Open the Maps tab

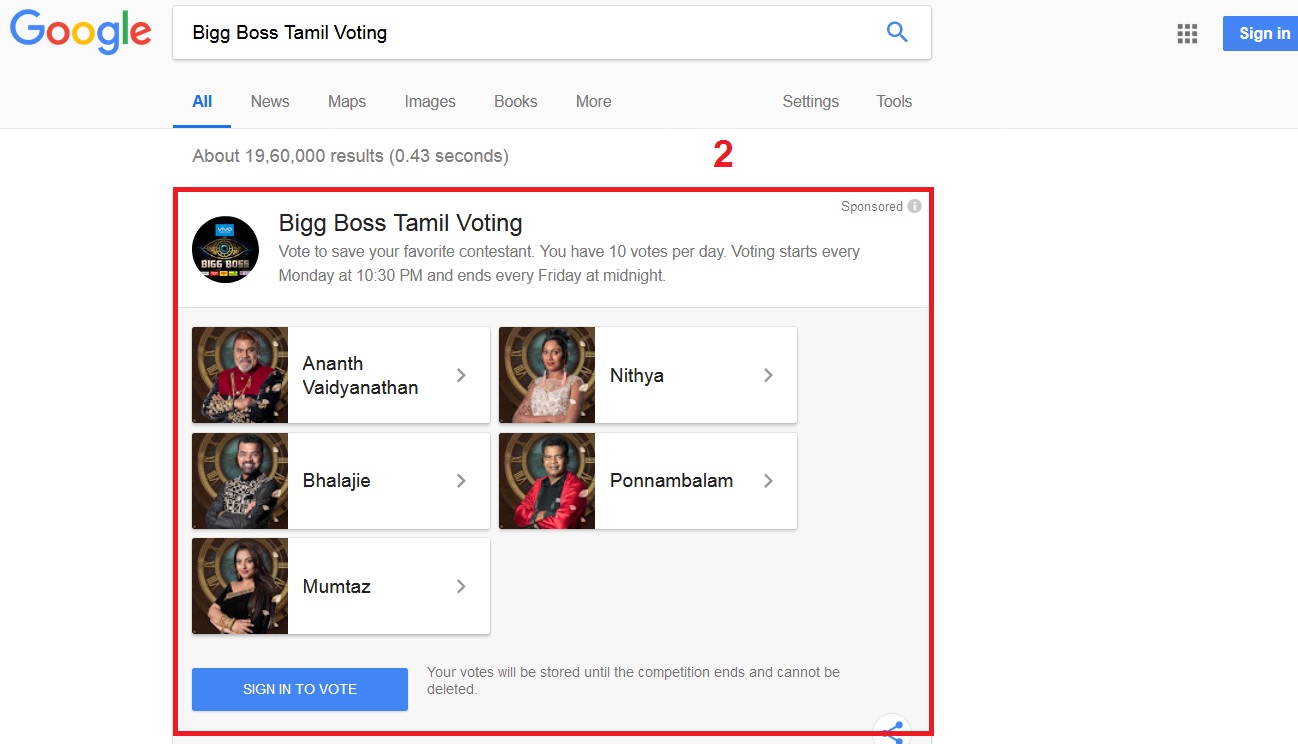click(x=347, y=101)
